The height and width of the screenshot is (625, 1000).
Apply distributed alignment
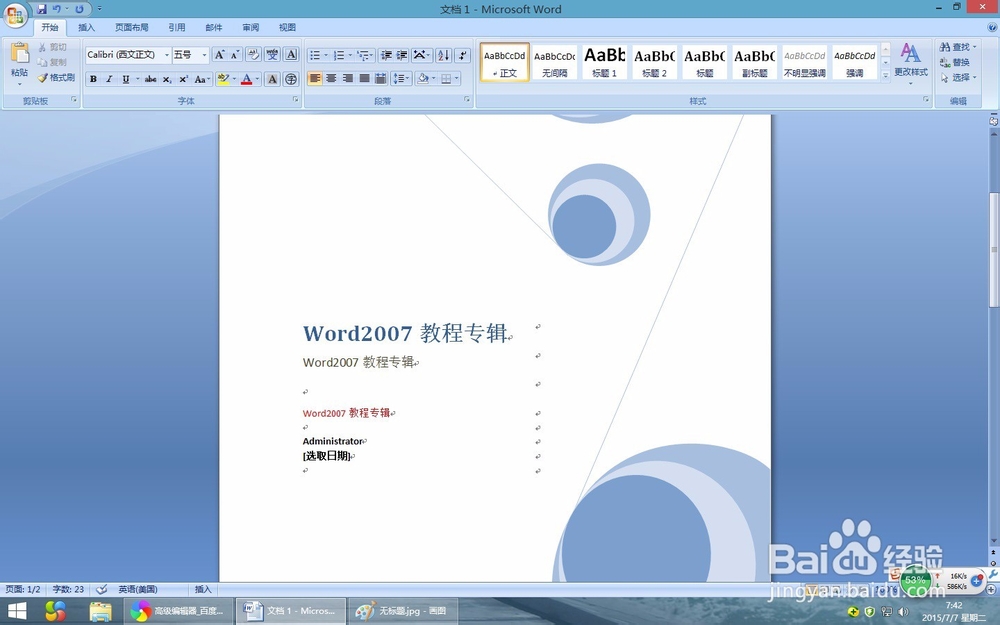(381, 78)
